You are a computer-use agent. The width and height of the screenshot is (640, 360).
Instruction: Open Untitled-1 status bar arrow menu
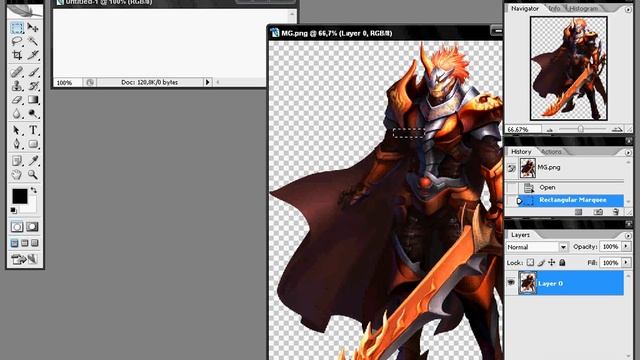207,82
